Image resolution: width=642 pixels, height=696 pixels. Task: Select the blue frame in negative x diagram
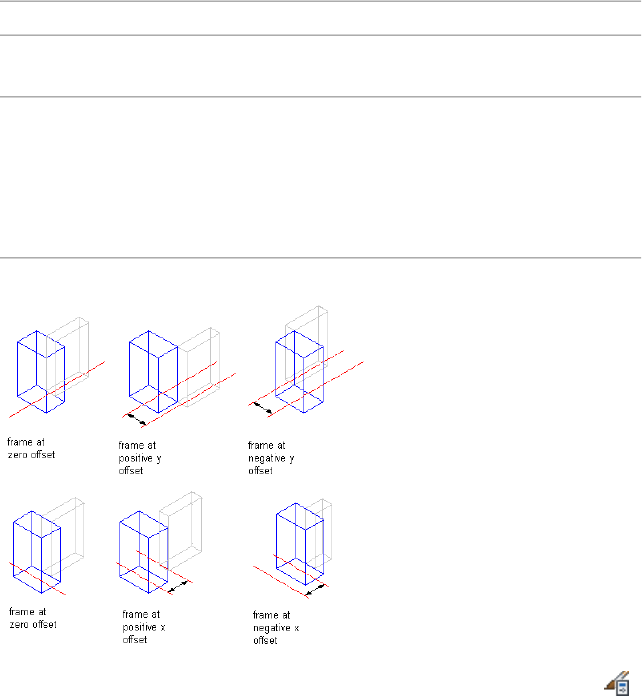pyautogui.click(x=299, y=543)
